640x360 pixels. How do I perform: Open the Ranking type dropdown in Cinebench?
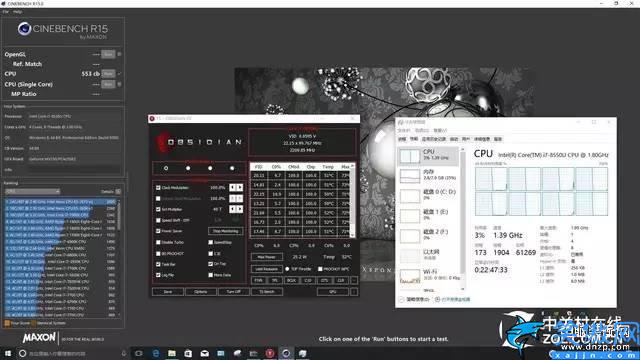click(33, 191)
